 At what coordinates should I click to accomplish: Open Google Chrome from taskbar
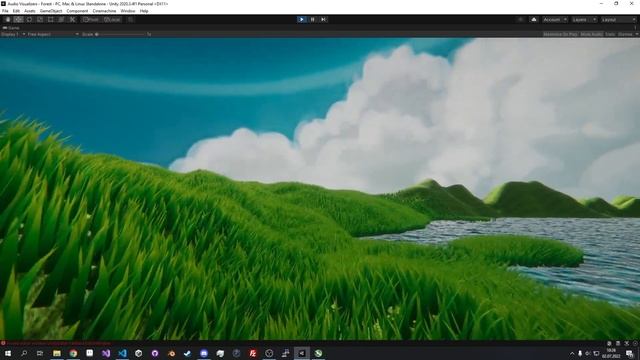pos(73,353)
